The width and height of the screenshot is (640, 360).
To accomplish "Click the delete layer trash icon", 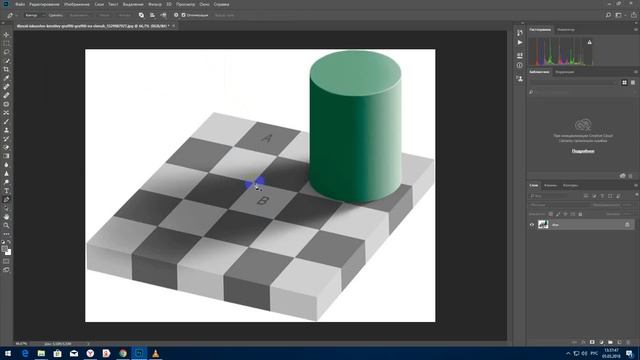I will [x=629, y=342].
